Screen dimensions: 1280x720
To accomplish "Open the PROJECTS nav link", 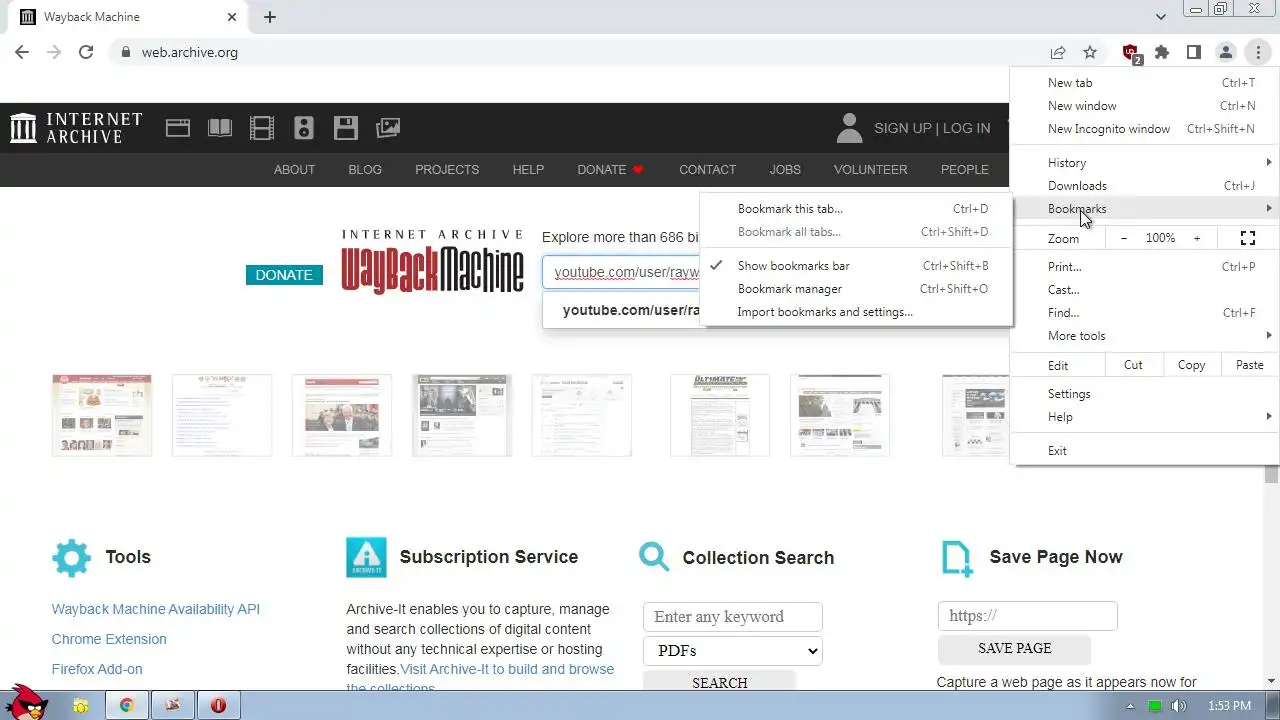I will 447,170.
